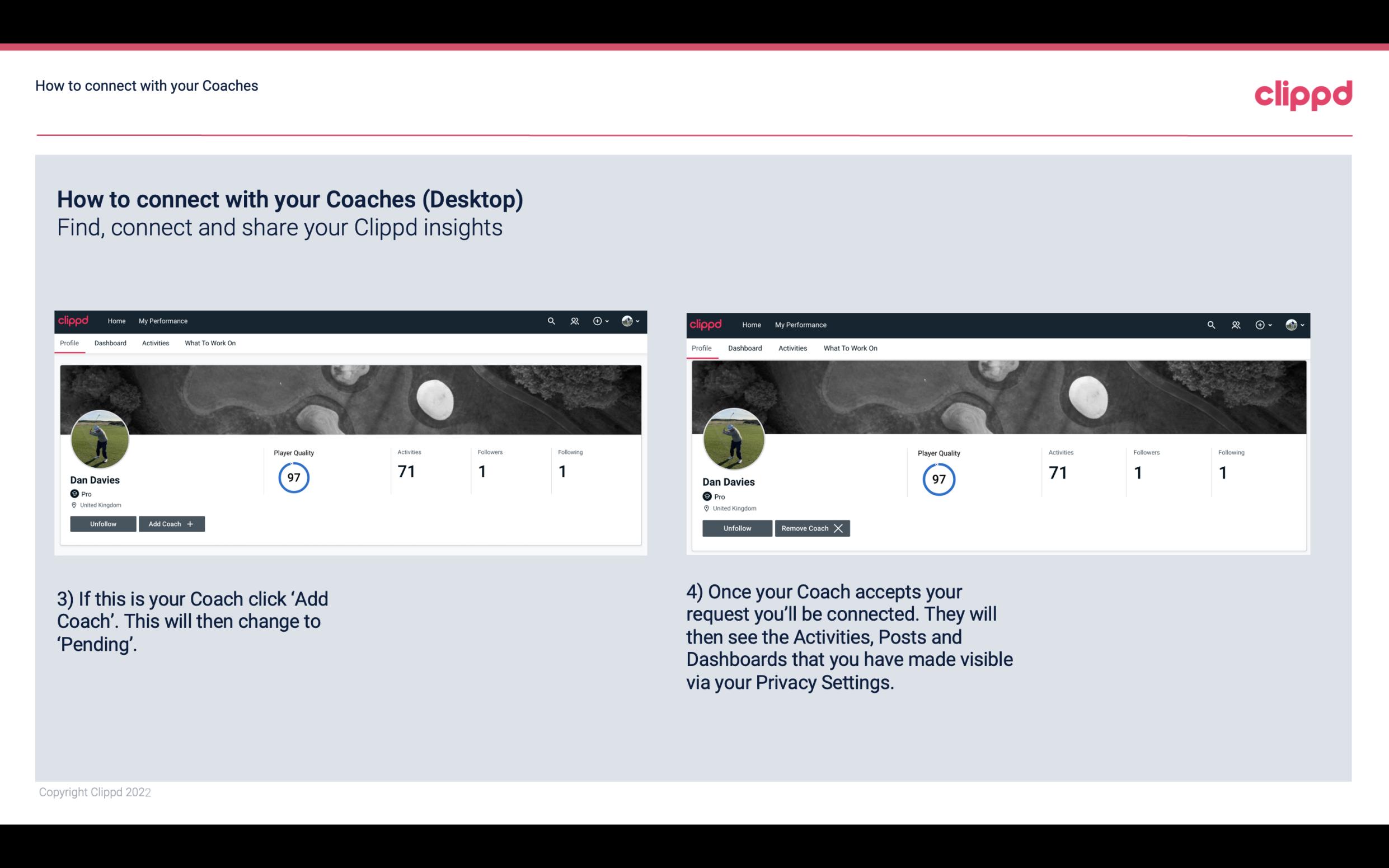Select the Dashboard tab on right screenshot

coord(744,348)
